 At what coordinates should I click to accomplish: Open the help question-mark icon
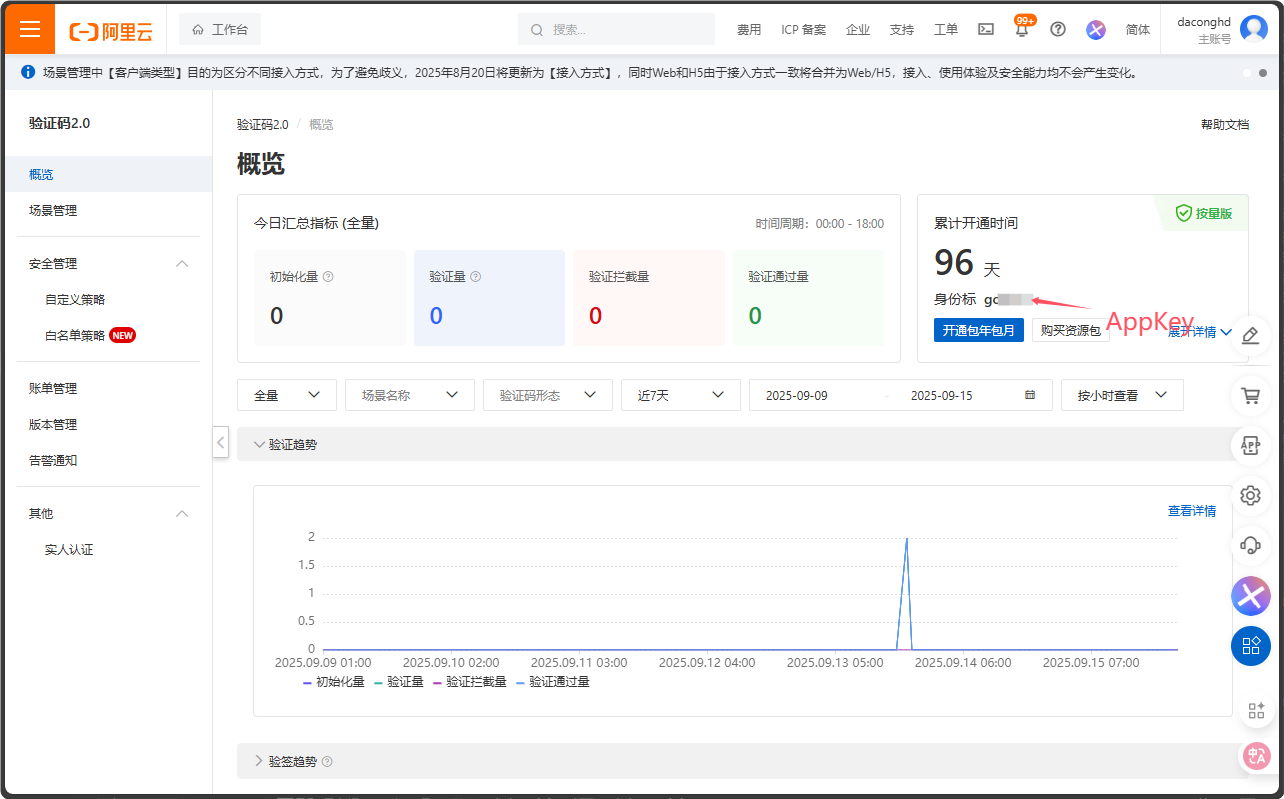[1058, 29]
